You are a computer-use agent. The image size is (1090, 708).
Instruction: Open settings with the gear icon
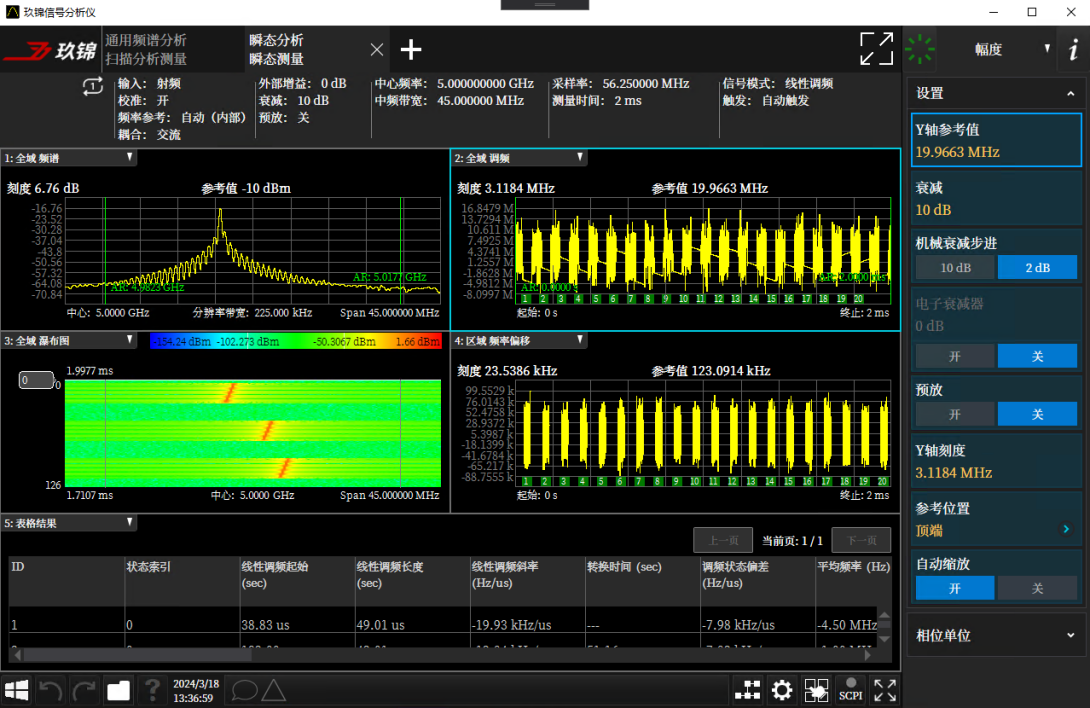(782, 690)
